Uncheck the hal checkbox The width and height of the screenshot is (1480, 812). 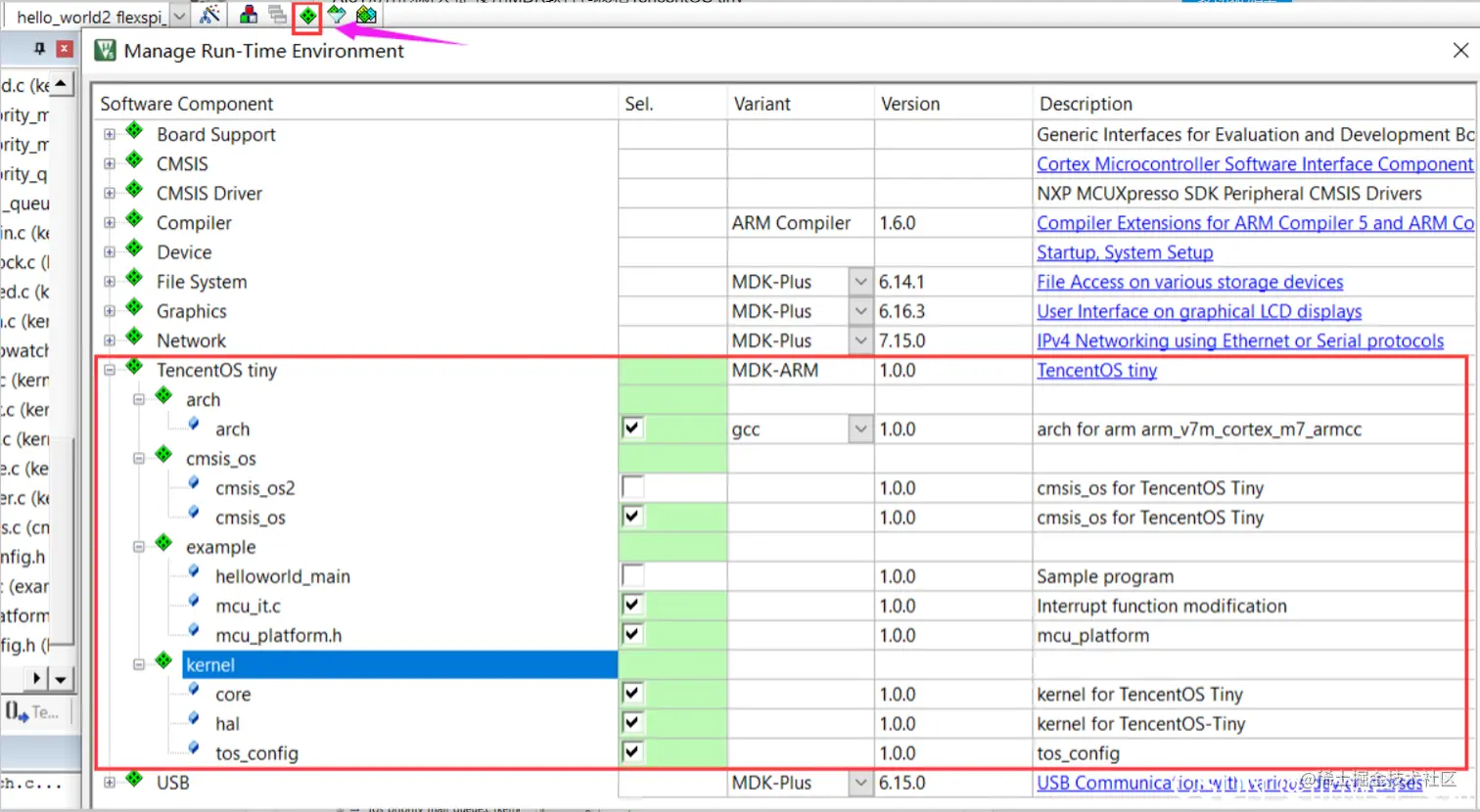[632, 723]
